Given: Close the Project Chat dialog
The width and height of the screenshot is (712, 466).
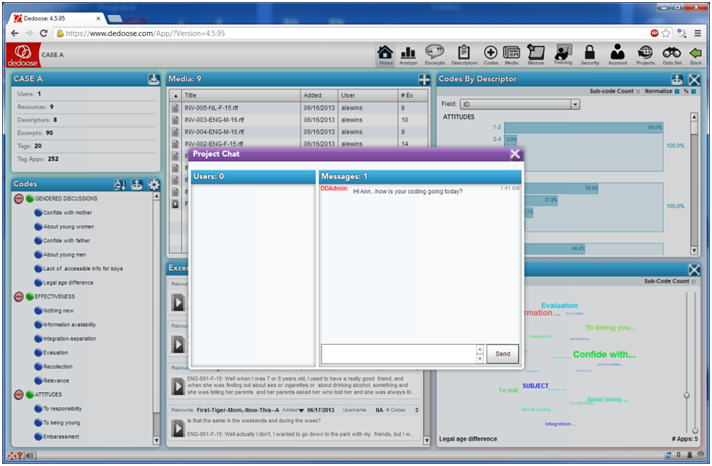Looking at the screenshot, I should tap(514, 154).
